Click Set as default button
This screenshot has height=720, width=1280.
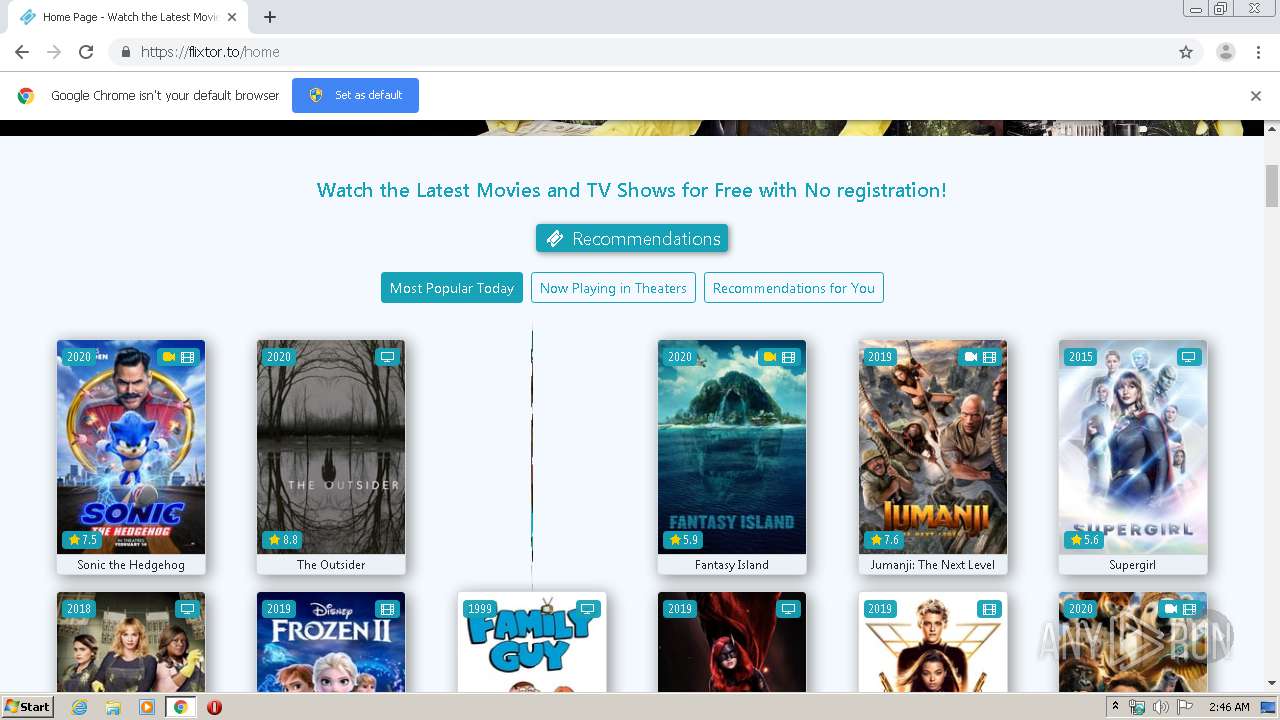point(355,95)
